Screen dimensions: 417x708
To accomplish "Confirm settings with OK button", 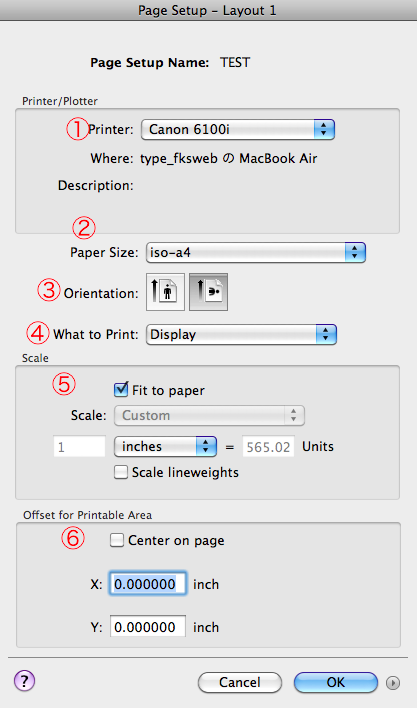I will pyautogui.click(x=336, y=682).
